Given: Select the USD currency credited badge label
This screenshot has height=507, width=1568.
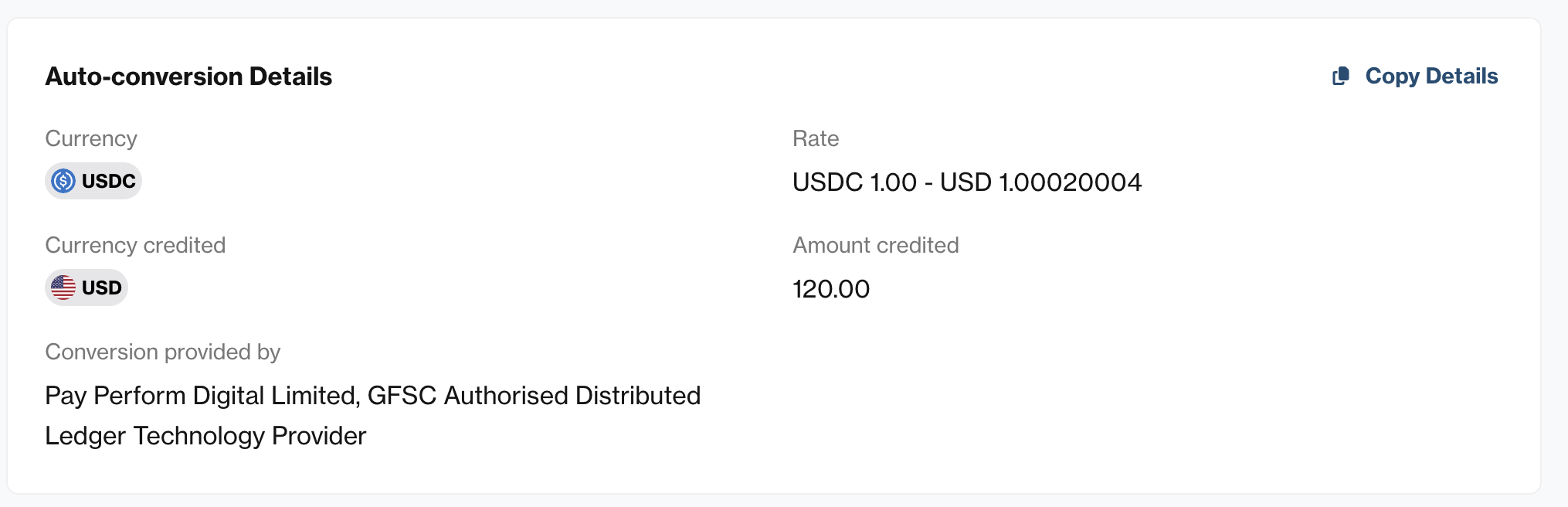Looking at the screenshot, I should (102, 288).
